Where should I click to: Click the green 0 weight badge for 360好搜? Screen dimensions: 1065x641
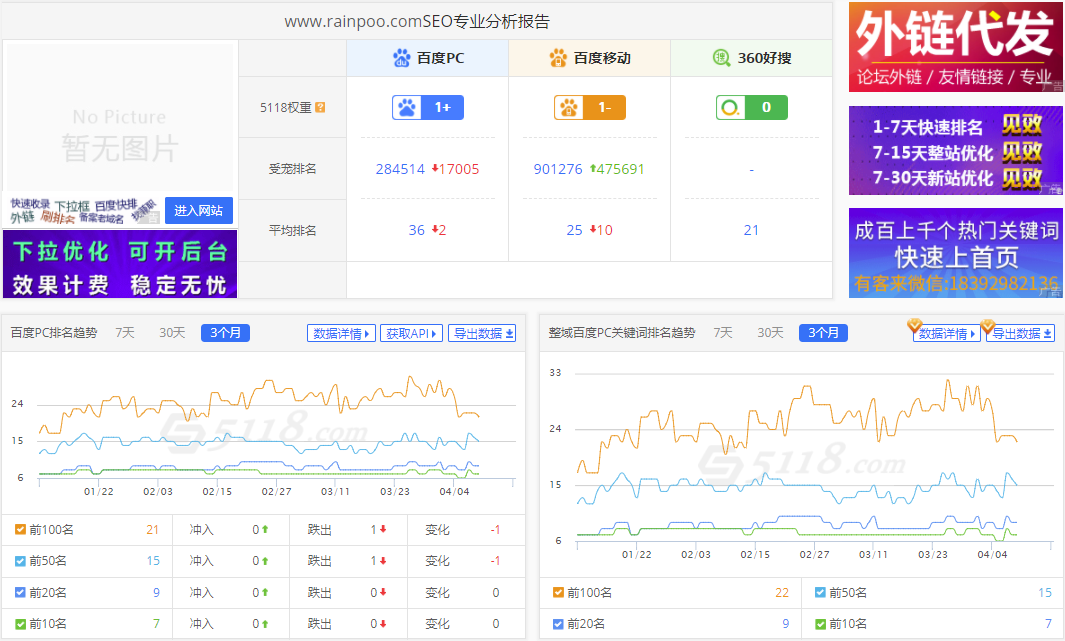click(751, 106)
